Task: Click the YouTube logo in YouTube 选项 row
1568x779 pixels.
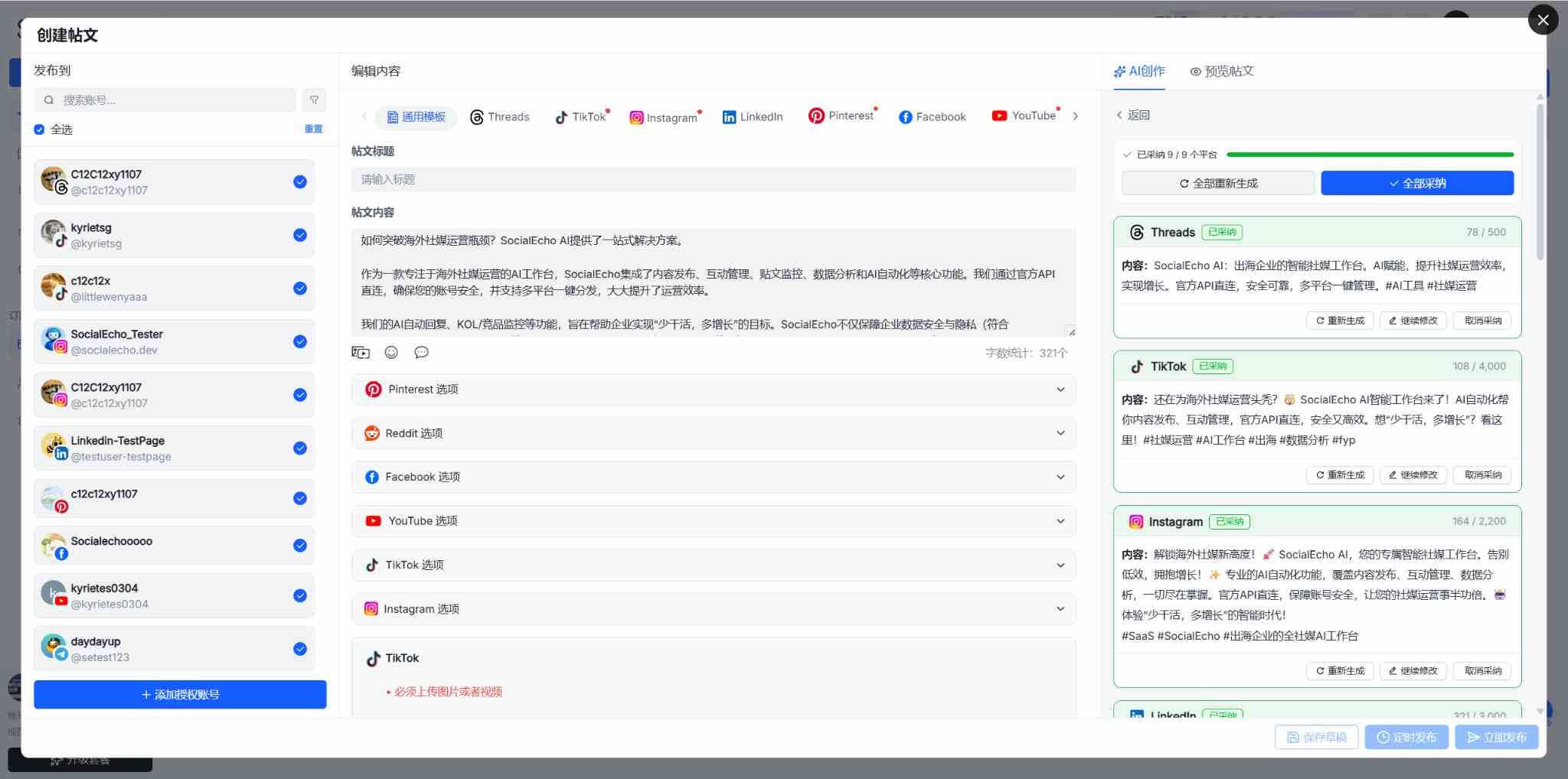Action: pyautogui.click(x=373, y=521)
